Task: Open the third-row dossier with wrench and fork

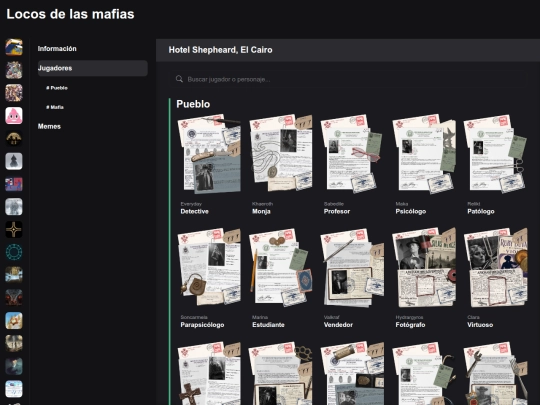Action: 495,373
